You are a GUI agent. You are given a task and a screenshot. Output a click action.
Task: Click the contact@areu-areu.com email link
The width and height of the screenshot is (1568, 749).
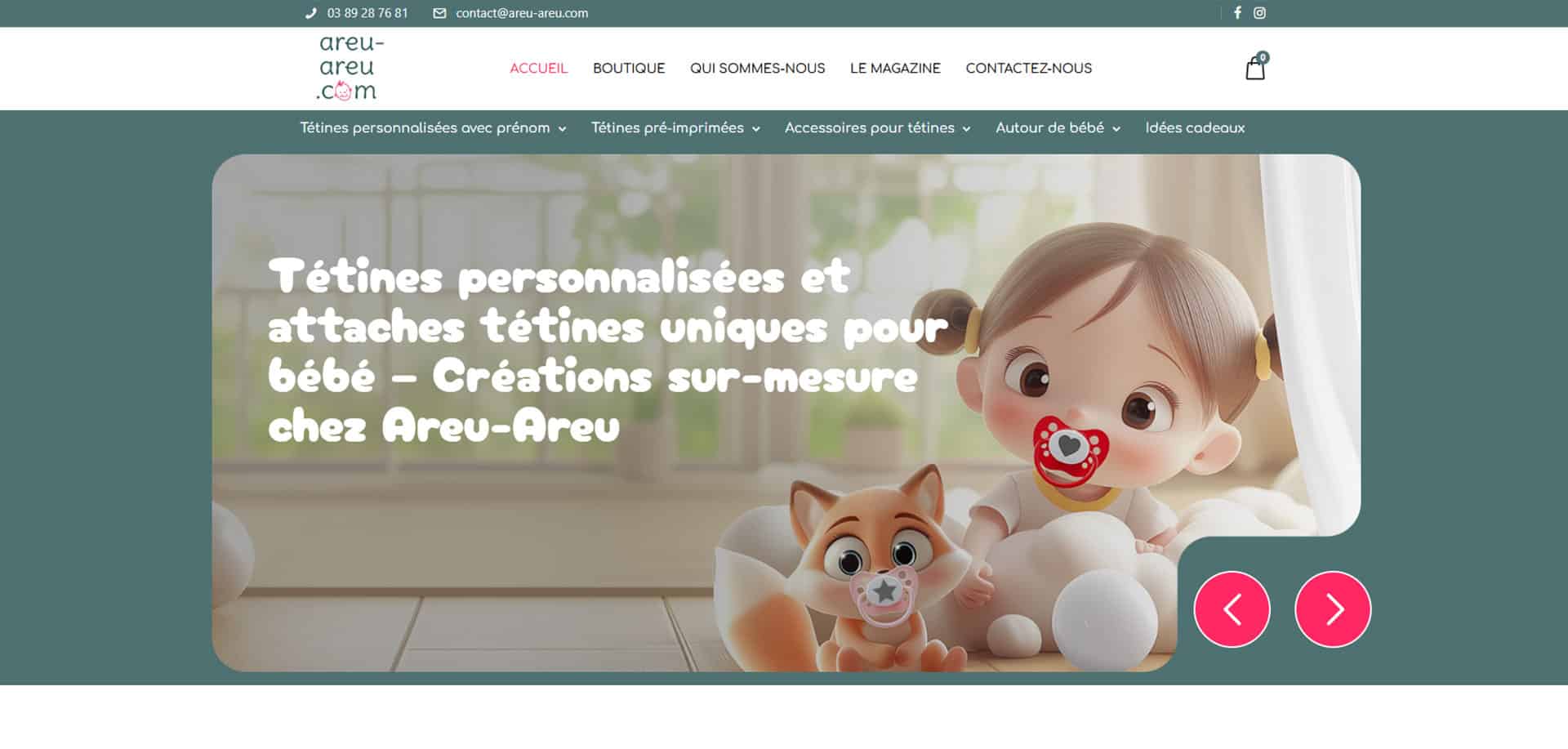pos(522,13)
